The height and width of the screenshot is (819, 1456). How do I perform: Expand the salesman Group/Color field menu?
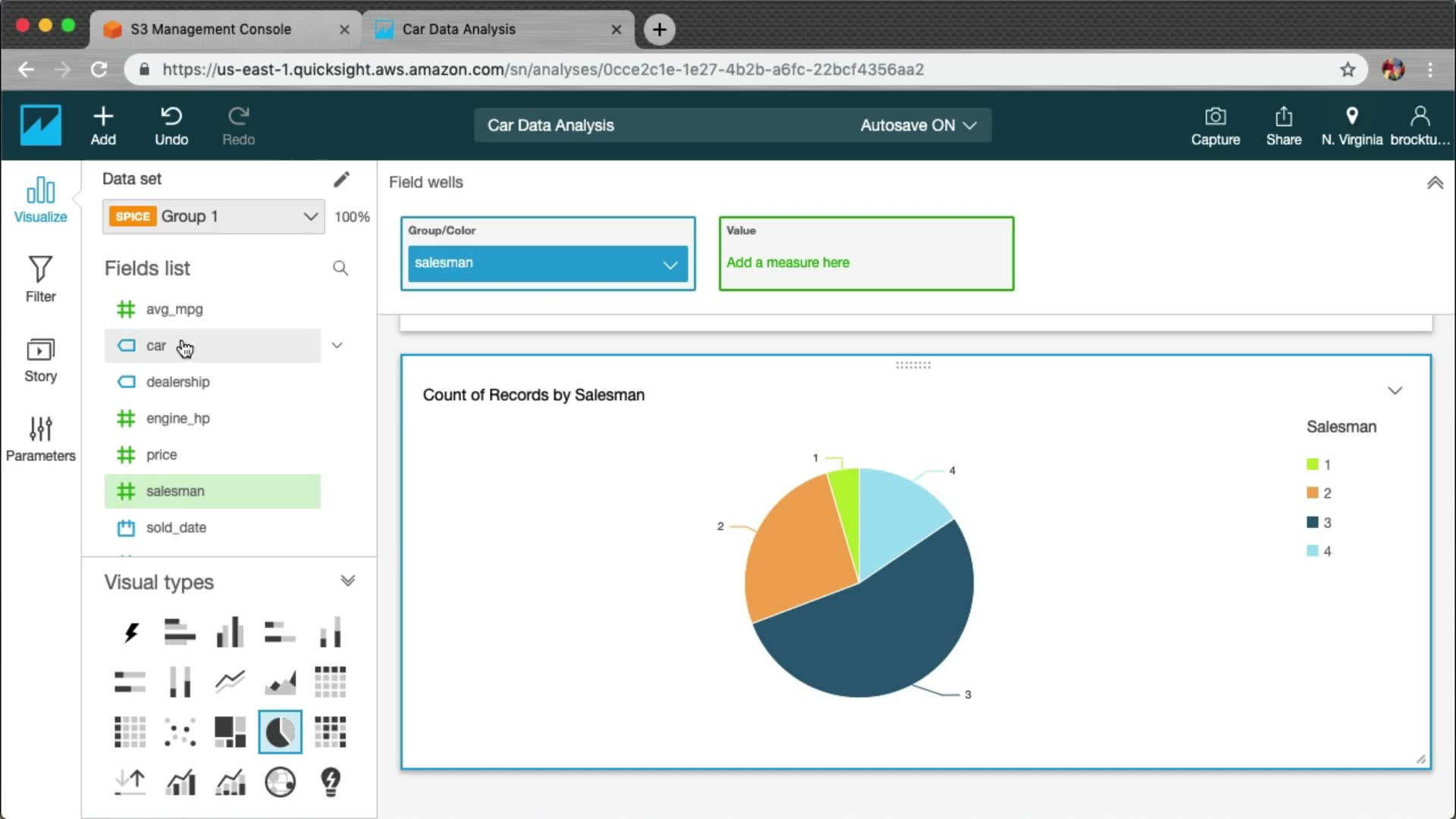coord(670,265)
